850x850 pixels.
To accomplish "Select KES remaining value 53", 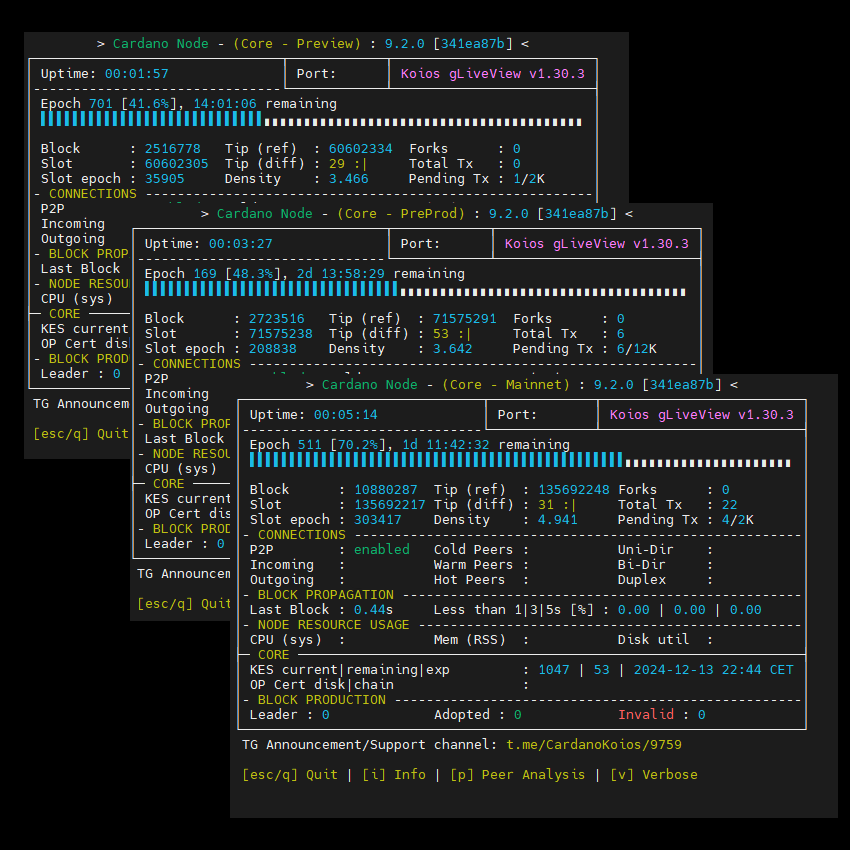I will 602,670.
